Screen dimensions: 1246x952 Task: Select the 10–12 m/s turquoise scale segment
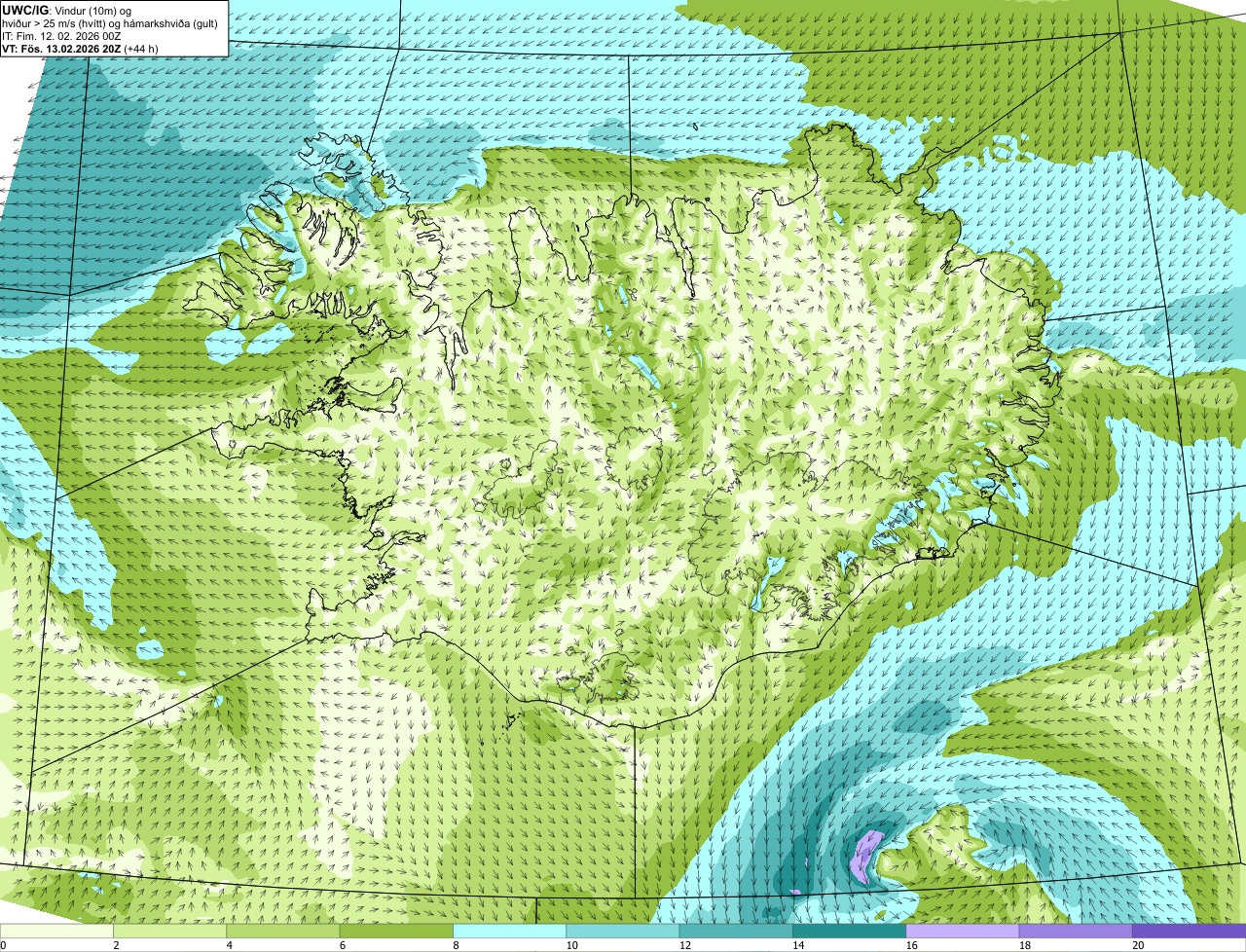[x=623, y=931]
